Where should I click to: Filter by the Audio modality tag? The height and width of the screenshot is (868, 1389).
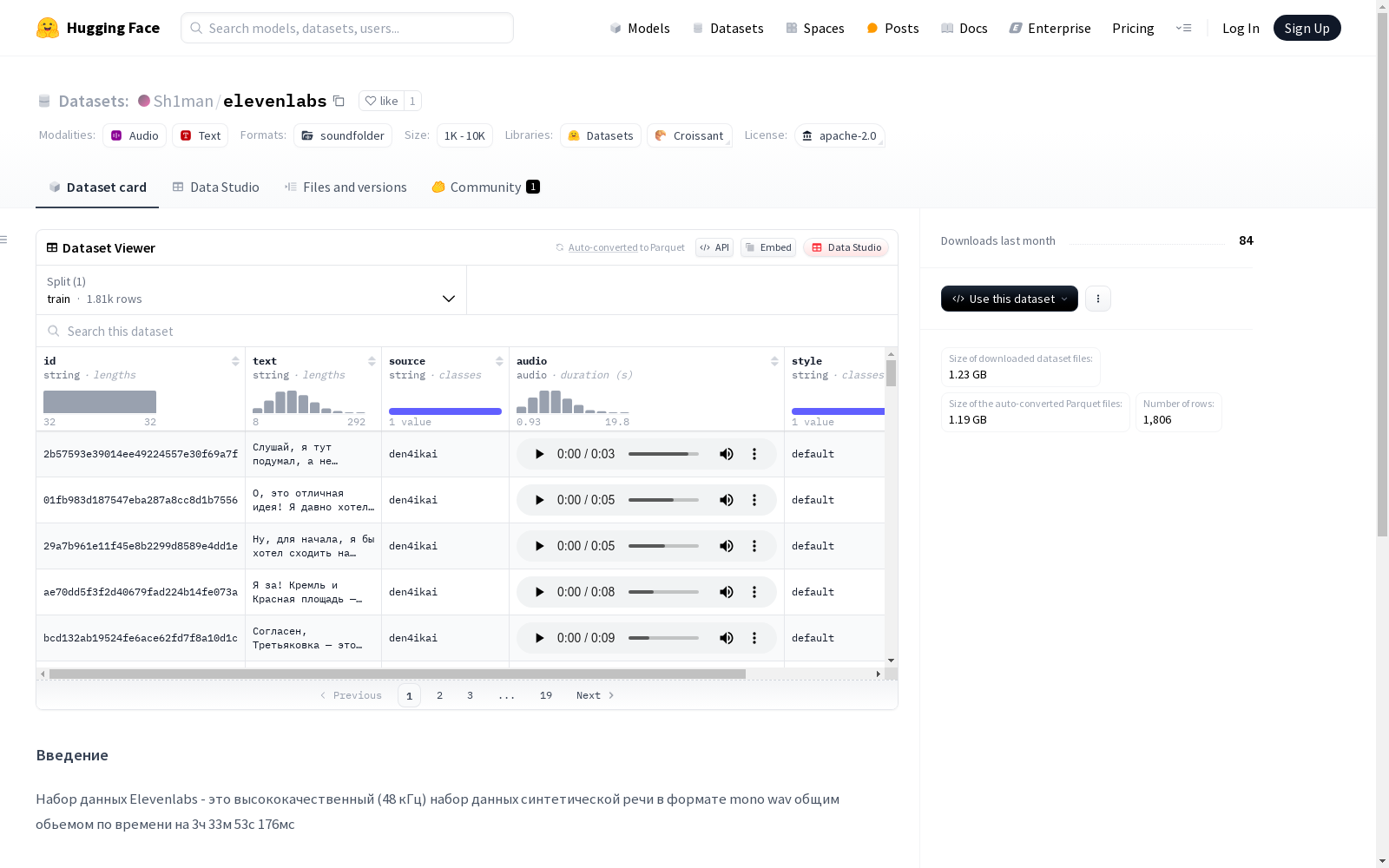coord(135,135)
